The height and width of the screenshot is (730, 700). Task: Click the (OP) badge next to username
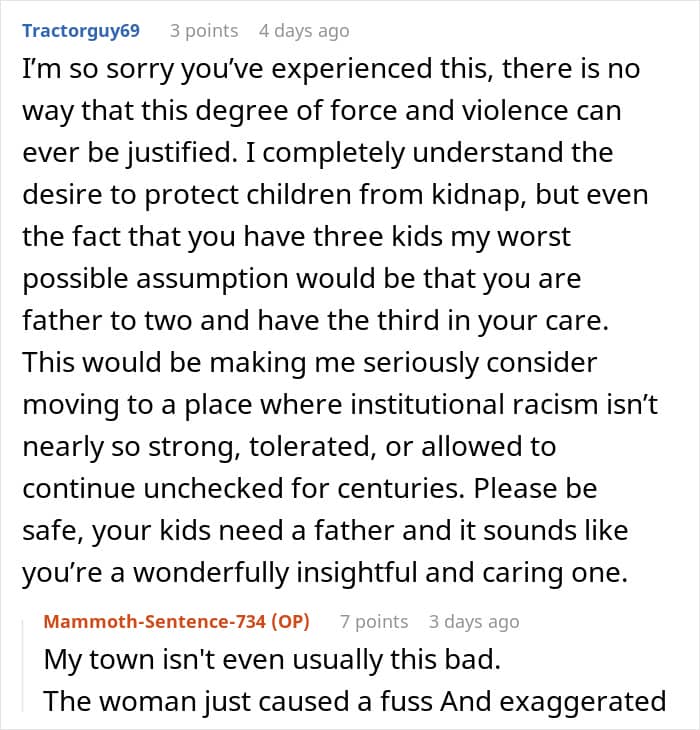tap(290, 622)
